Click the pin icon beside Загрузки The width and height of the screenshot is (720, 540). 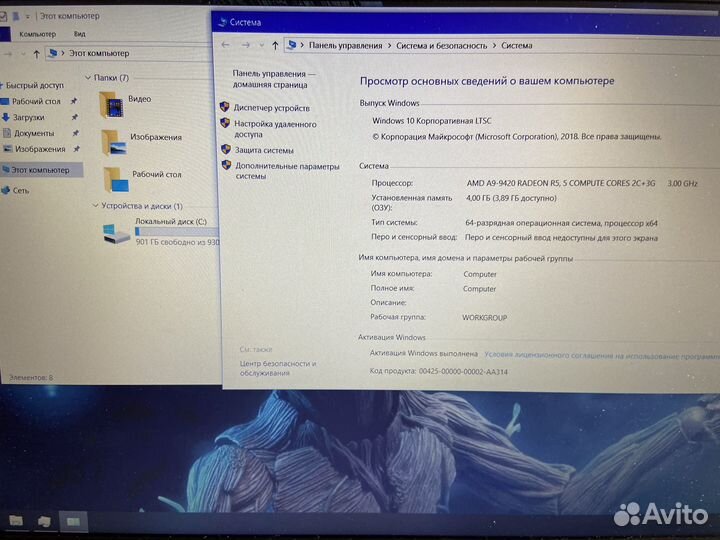[x=75, y=117]
